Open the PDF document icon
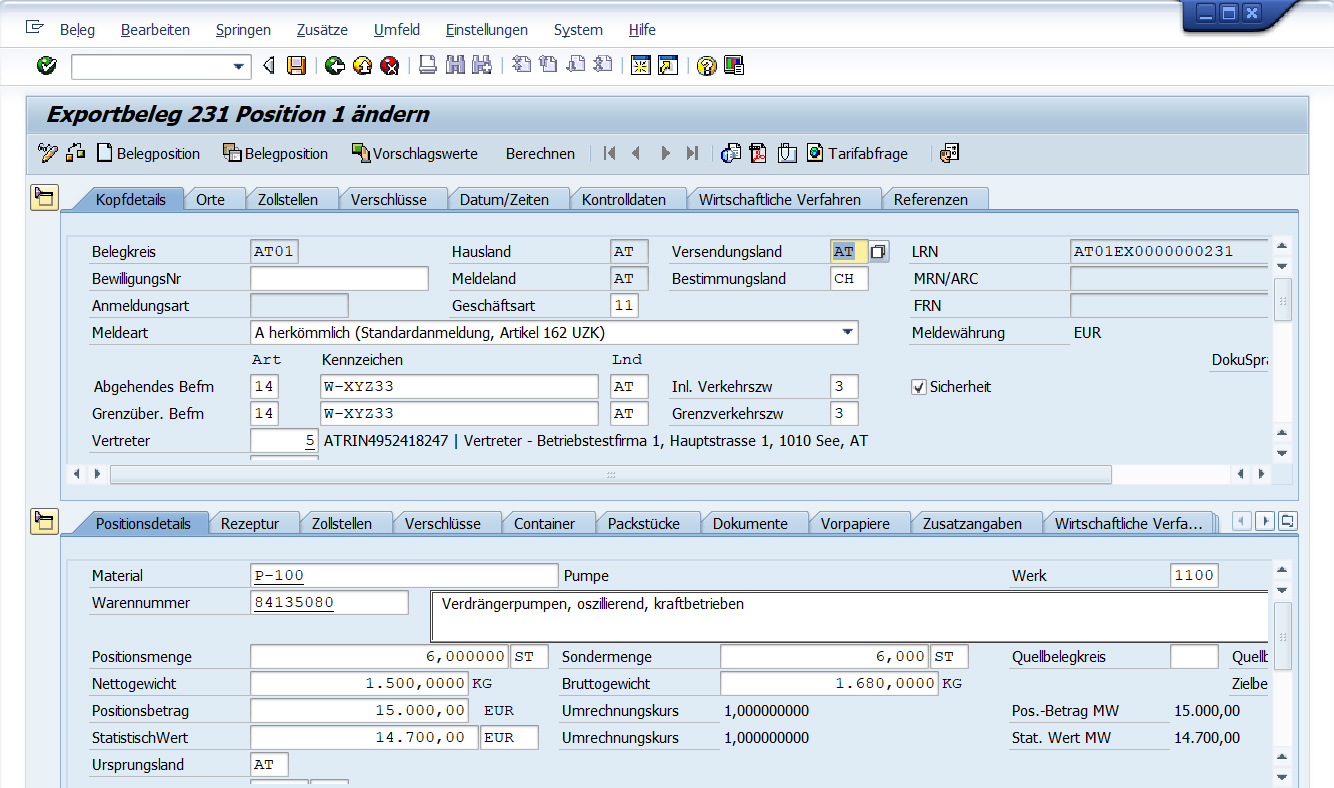The image size is (1334, 788). click(x=759, y=153)
